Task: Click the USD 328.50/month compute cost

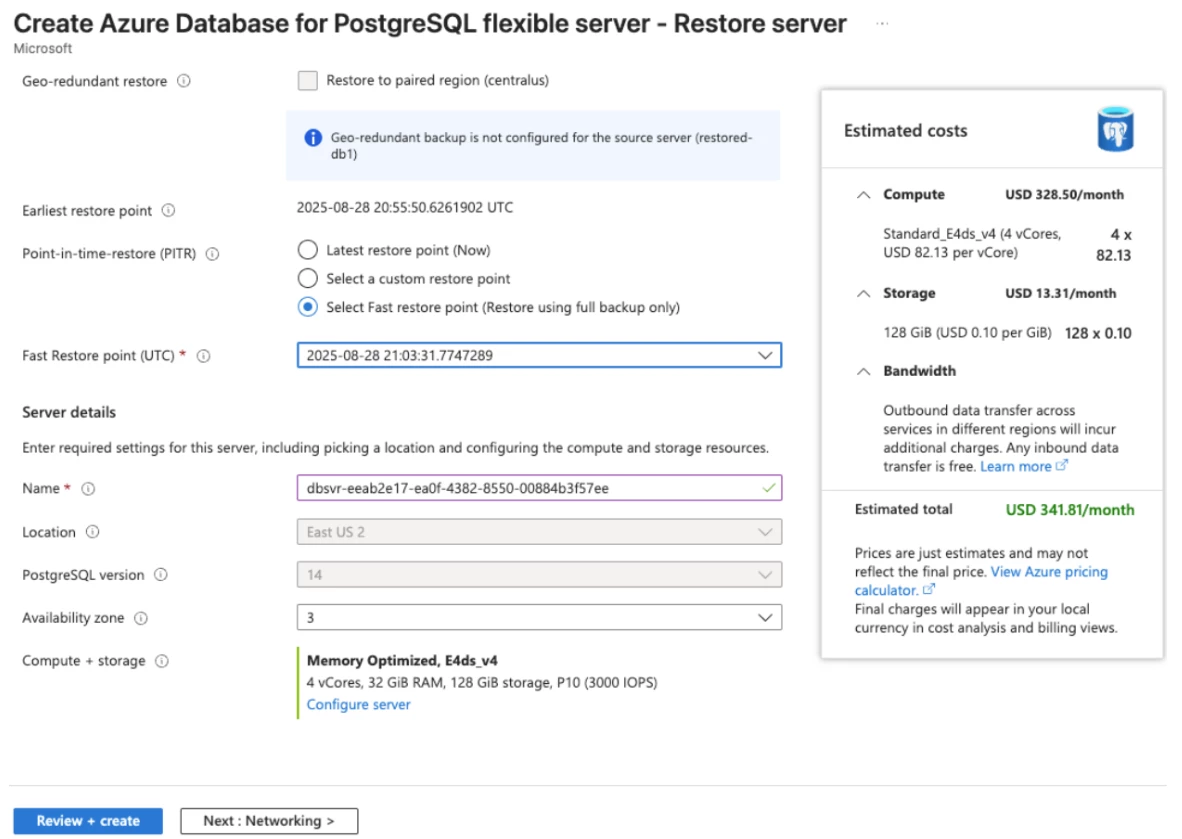Action: pyautogui.click(x=1064, y=194)
